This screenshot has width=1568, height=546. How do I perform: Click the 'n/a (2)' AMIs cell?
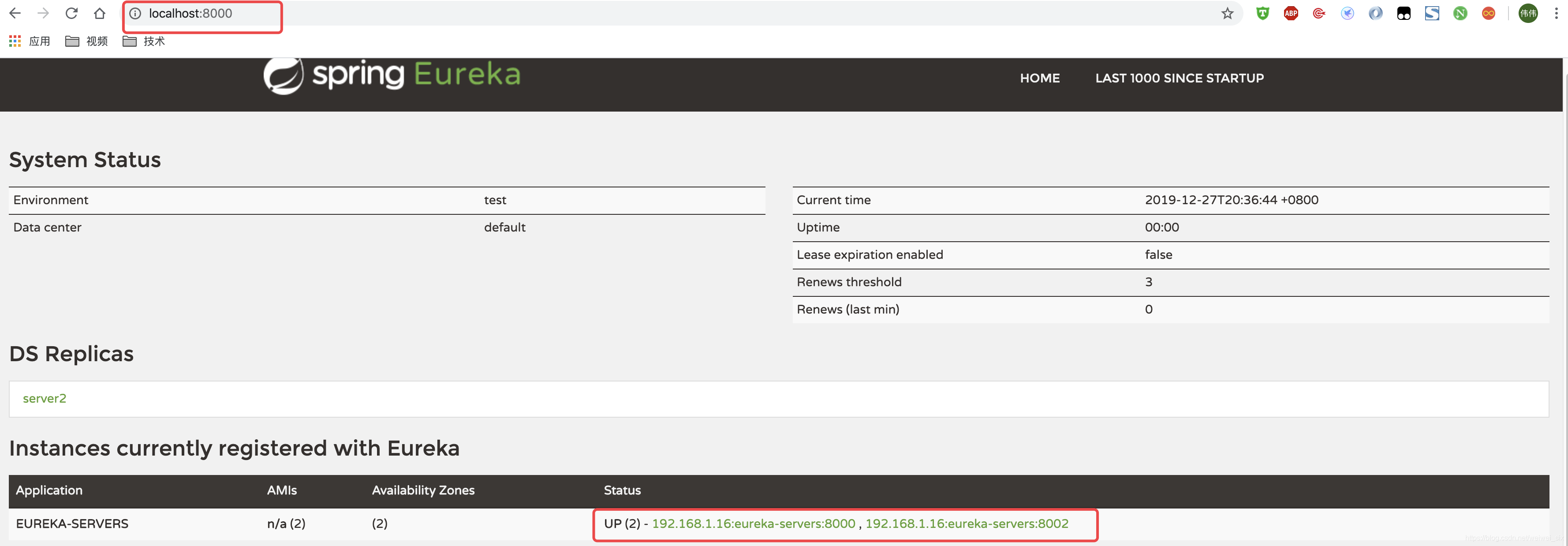pyautogui.click(x=286, y=524)
